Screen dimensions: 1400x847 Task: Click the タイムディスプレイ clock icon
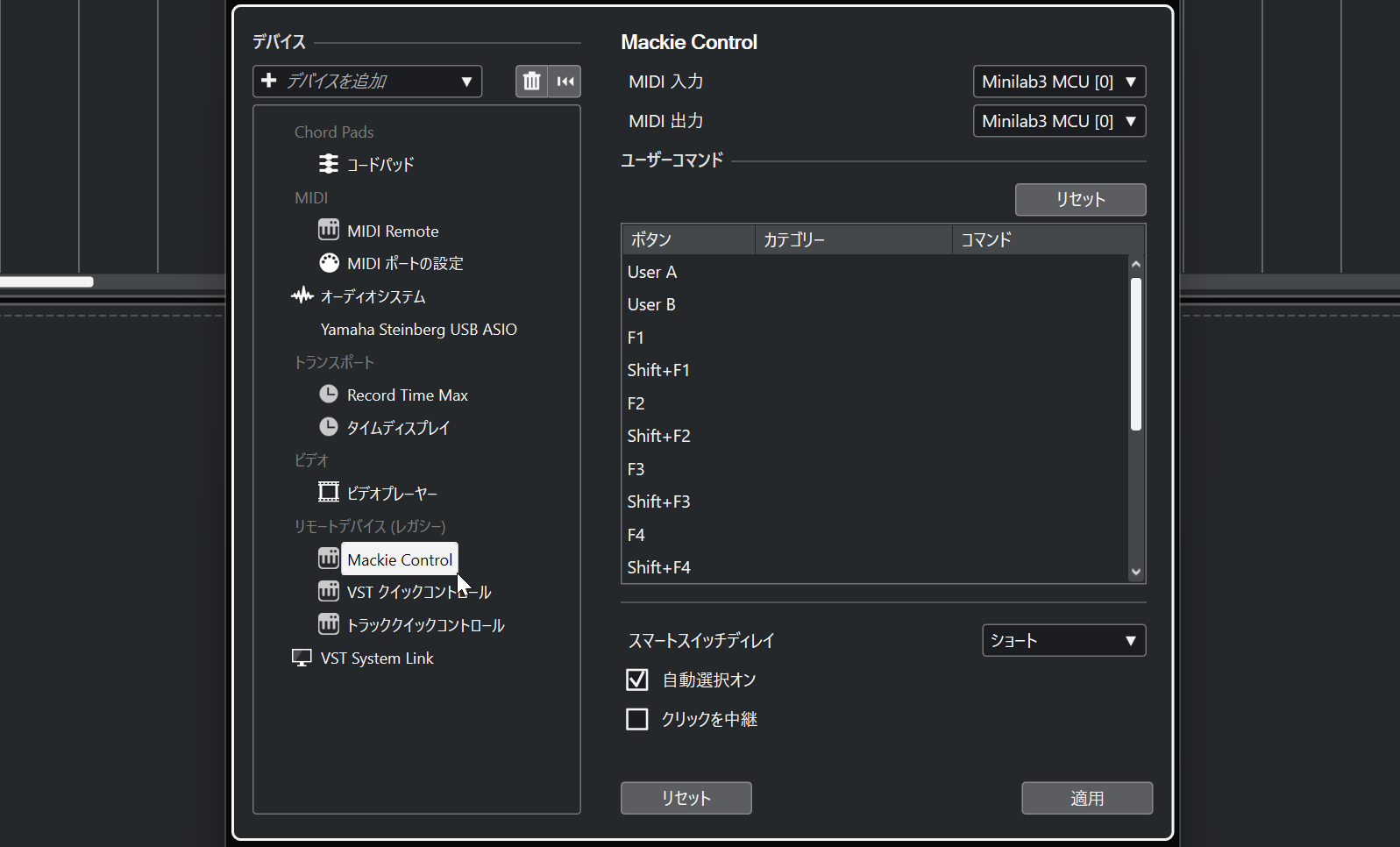coord(329,427)
